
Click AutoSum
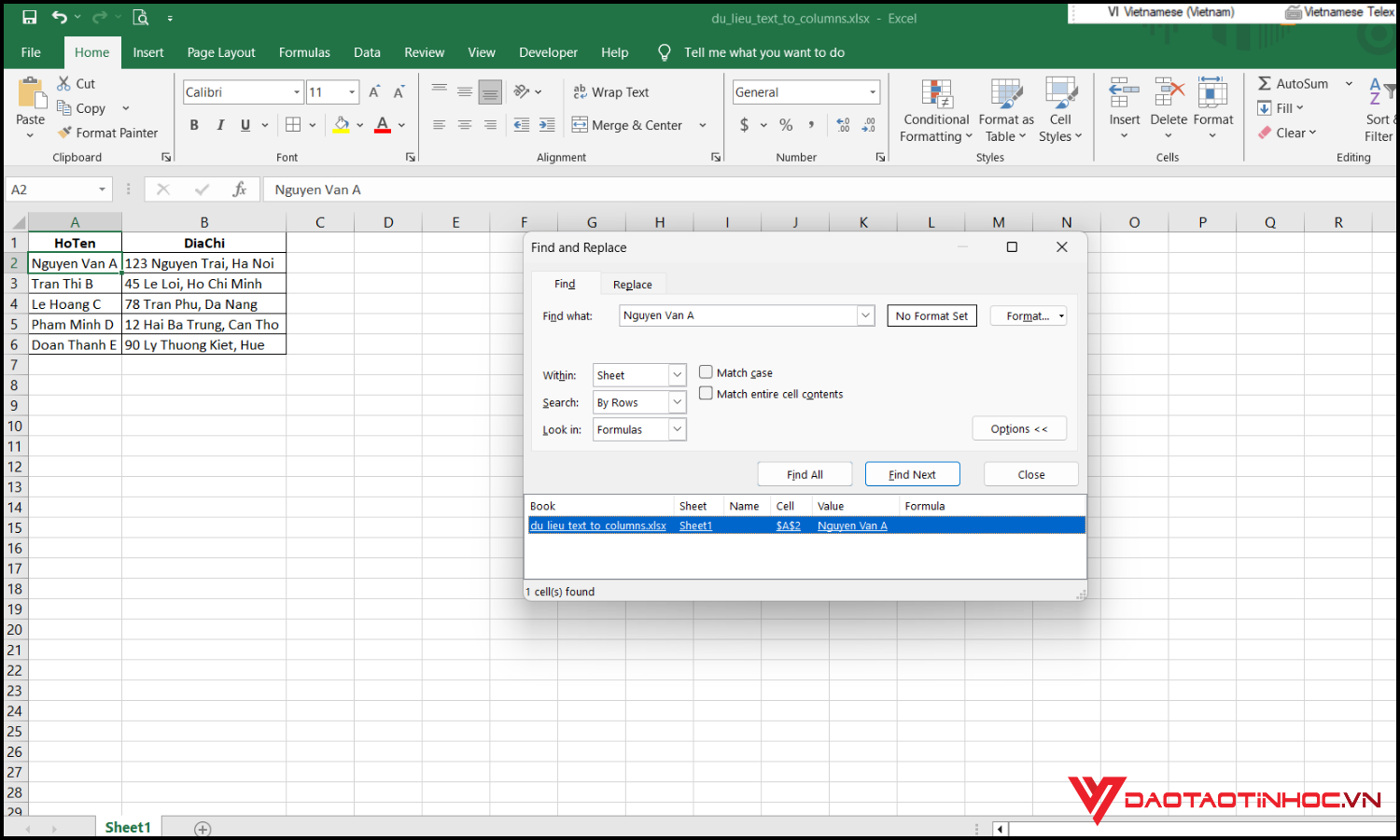coord(1293,83)
